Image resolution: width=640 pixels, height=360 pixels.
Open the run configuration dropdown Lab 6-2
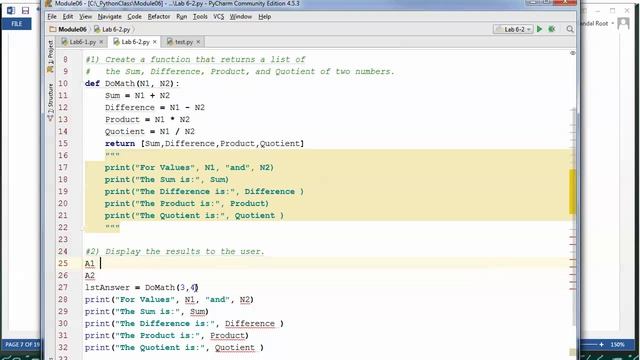tap(513, 29)
